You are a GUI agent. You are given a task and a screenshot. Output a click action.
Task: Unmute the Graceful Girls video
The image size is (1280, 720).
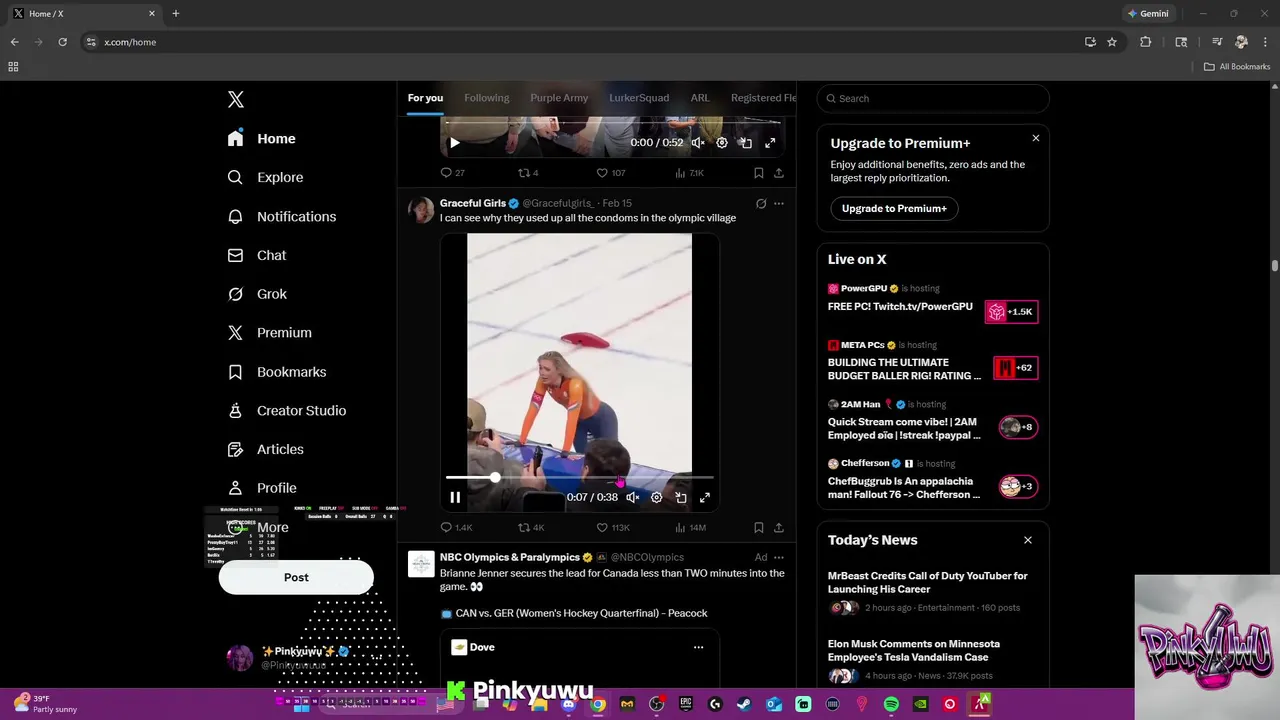(632, 497)
